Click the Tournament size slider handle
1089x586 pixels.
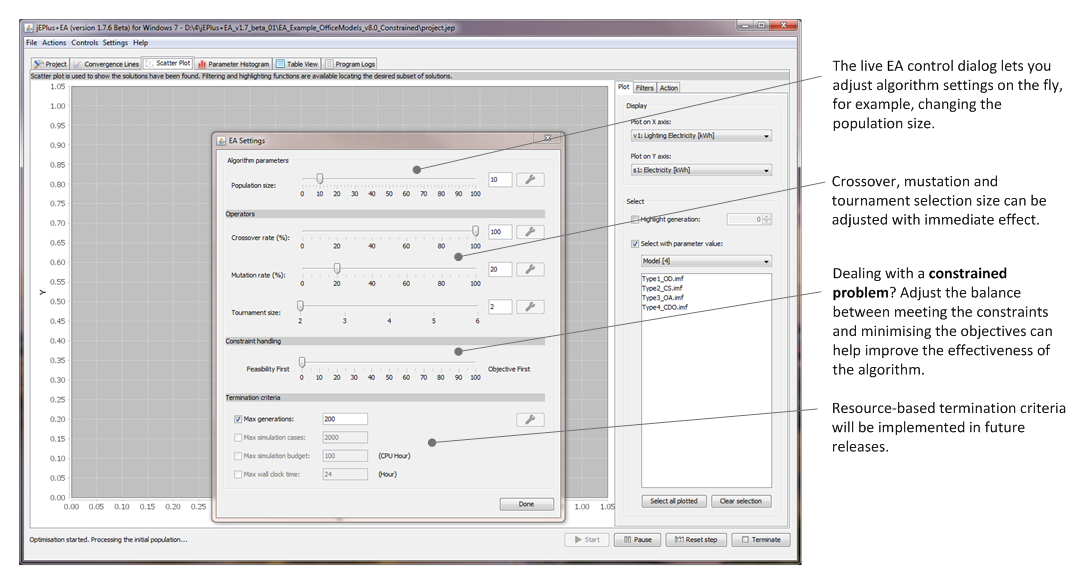(301, 306)
